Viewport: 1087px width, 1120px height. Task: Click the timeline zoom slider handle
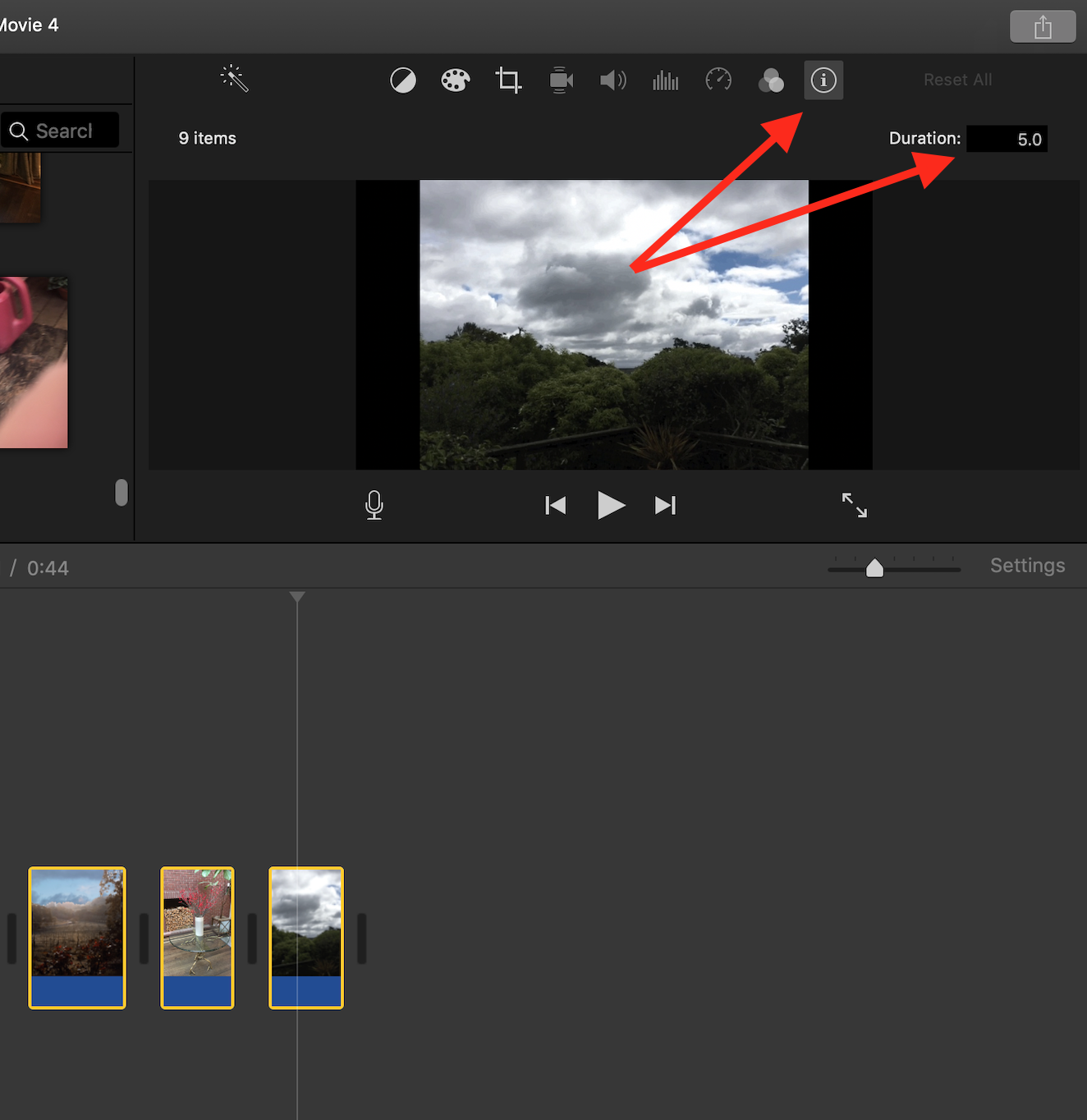point(875,568)
